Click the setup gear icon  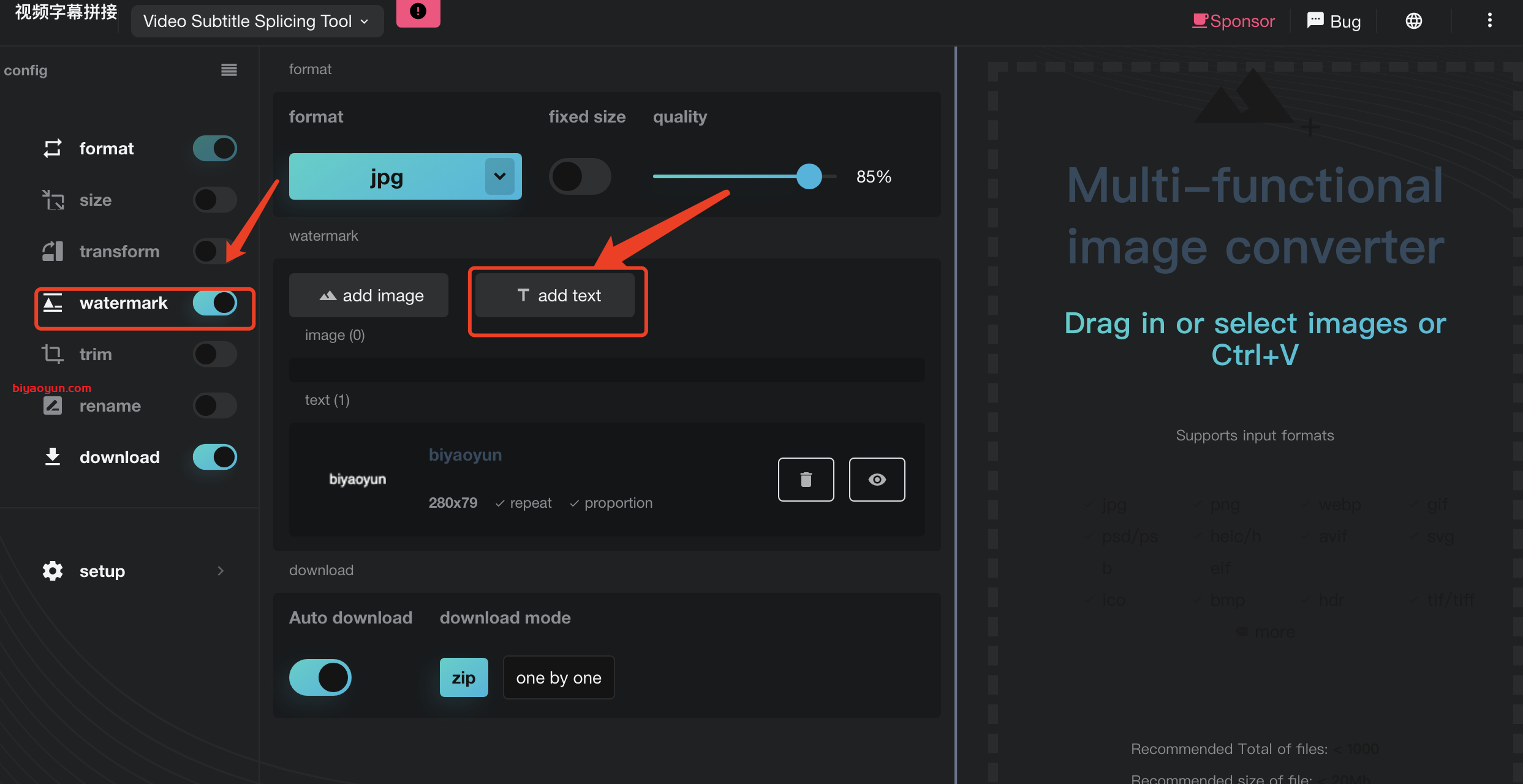click(53, 571)
